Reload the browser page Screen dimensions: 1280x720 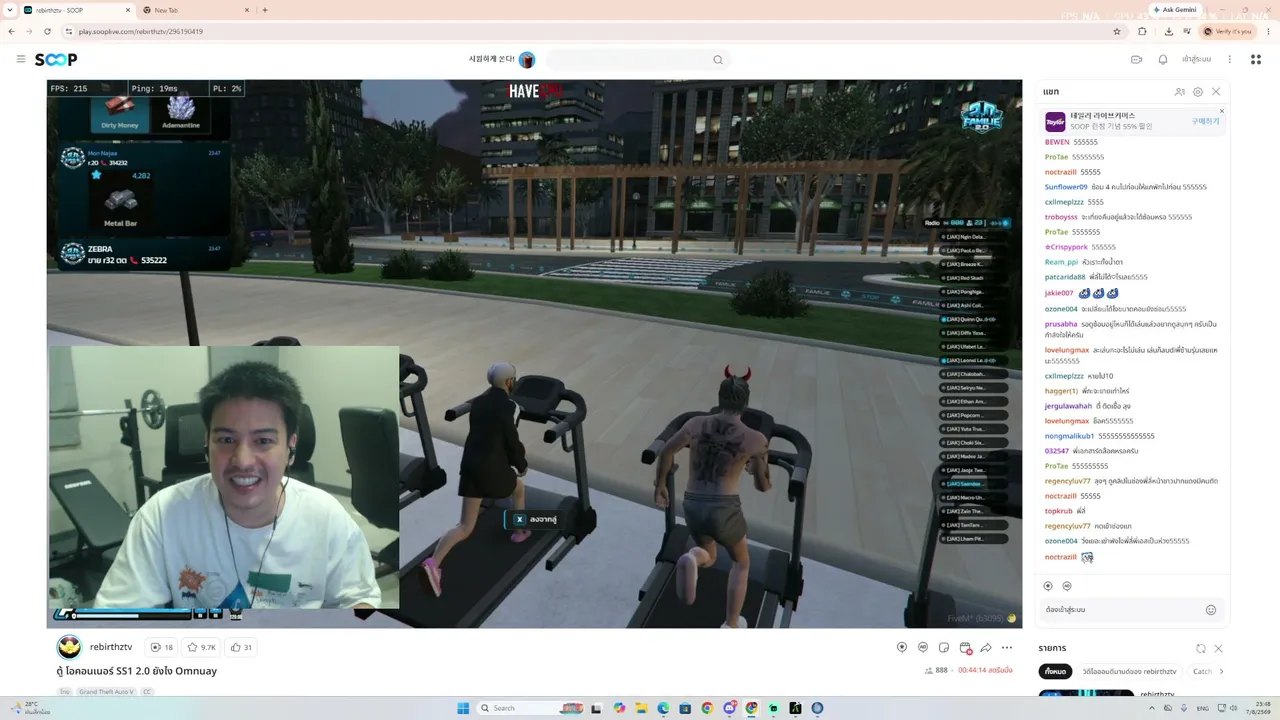[x=47, y=31]
